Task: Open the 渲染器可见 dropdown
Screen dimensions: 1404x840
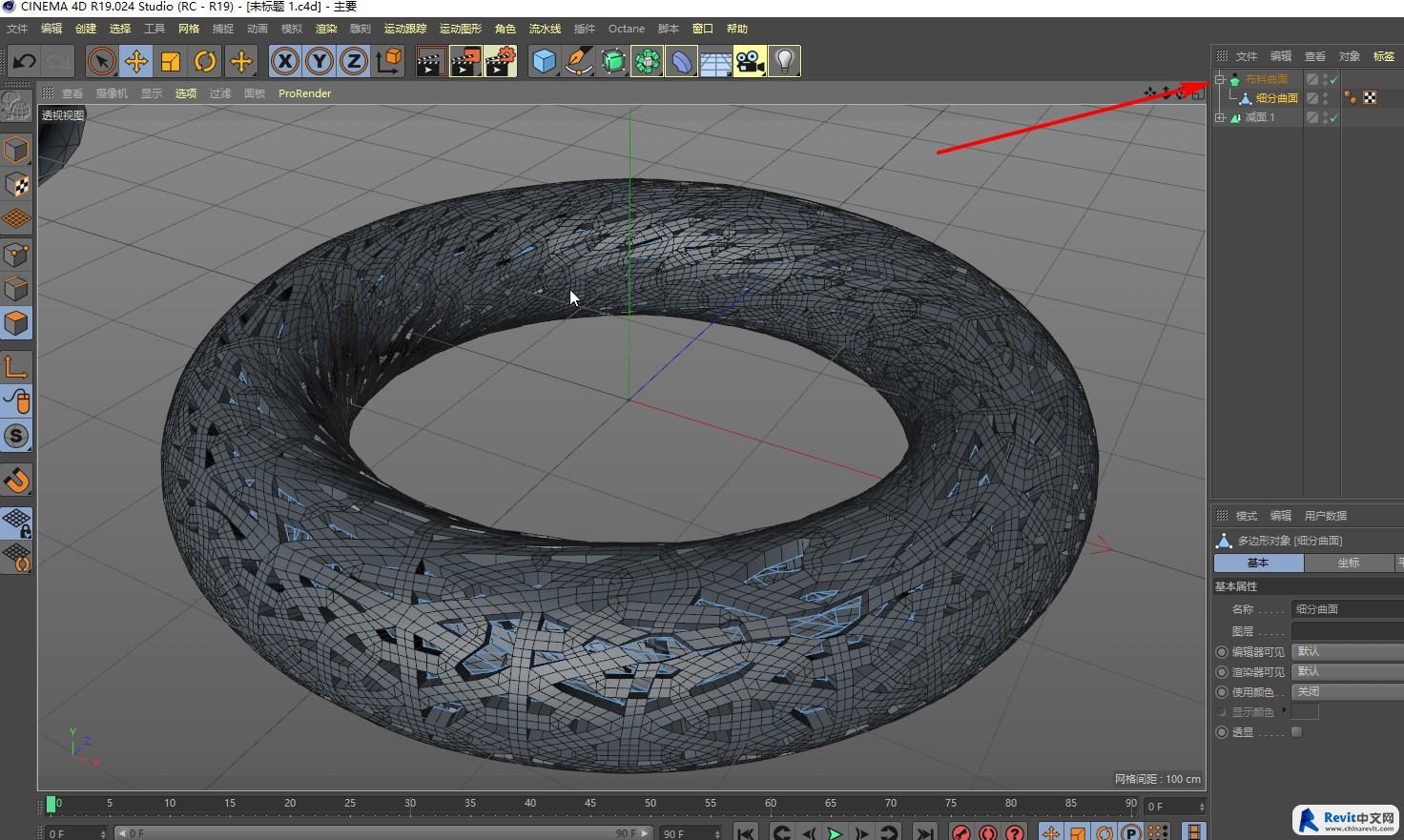Action: [x=1348, y=671]
